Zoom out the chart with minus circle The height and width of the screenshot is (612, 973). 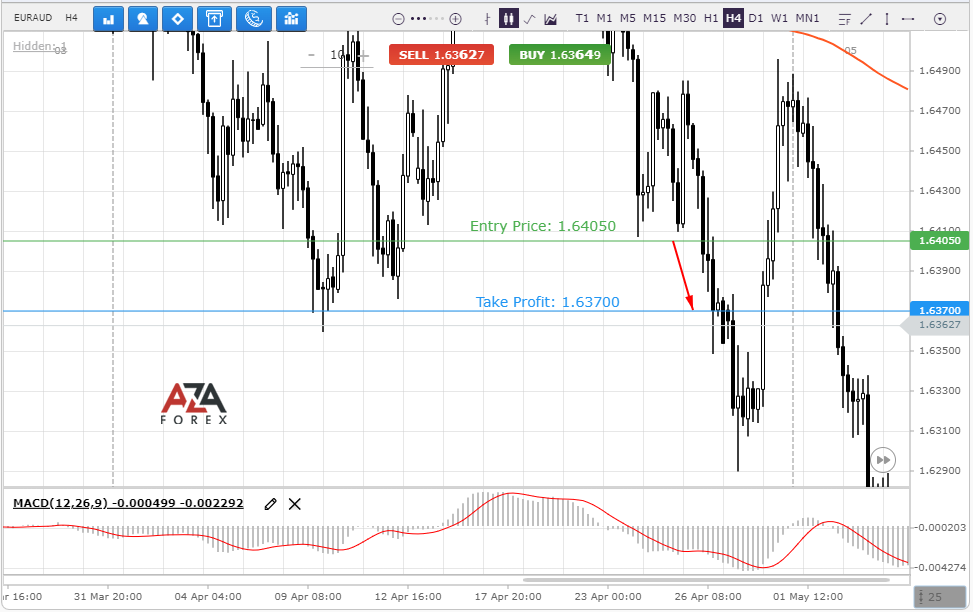398,19
